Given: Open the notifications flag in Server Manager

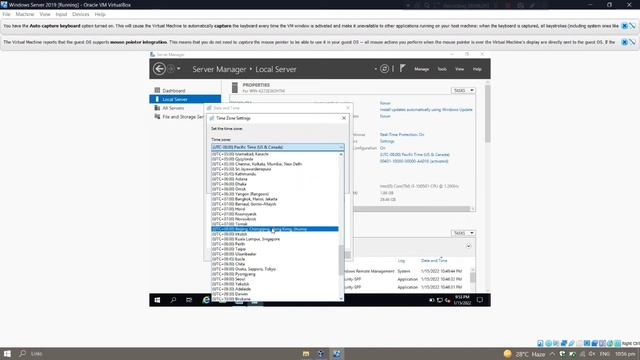Looking at the screenshot, I should [x=402, y=69].
